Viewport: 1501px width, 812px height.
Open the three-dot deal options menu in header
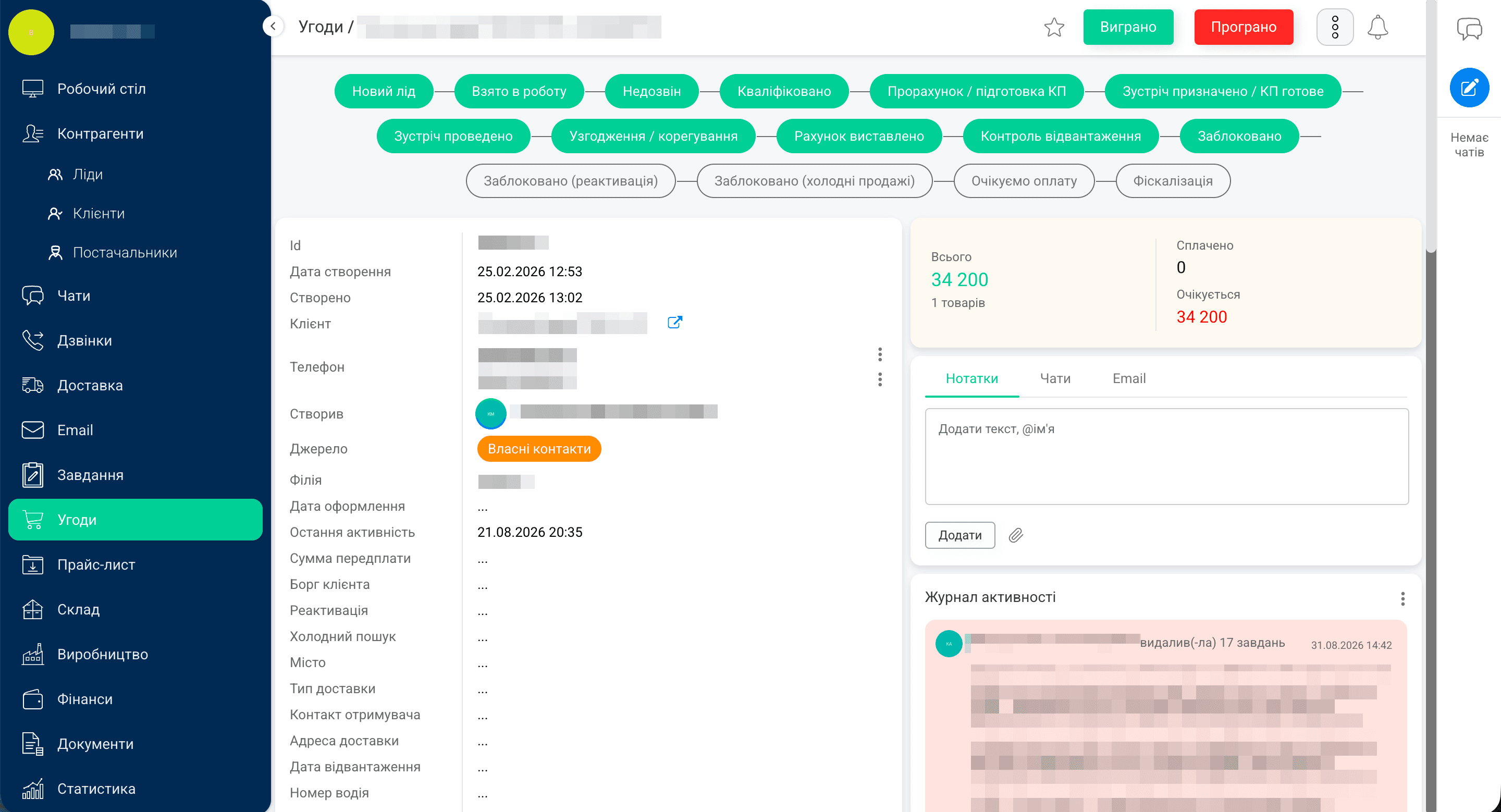[1334, 28]
